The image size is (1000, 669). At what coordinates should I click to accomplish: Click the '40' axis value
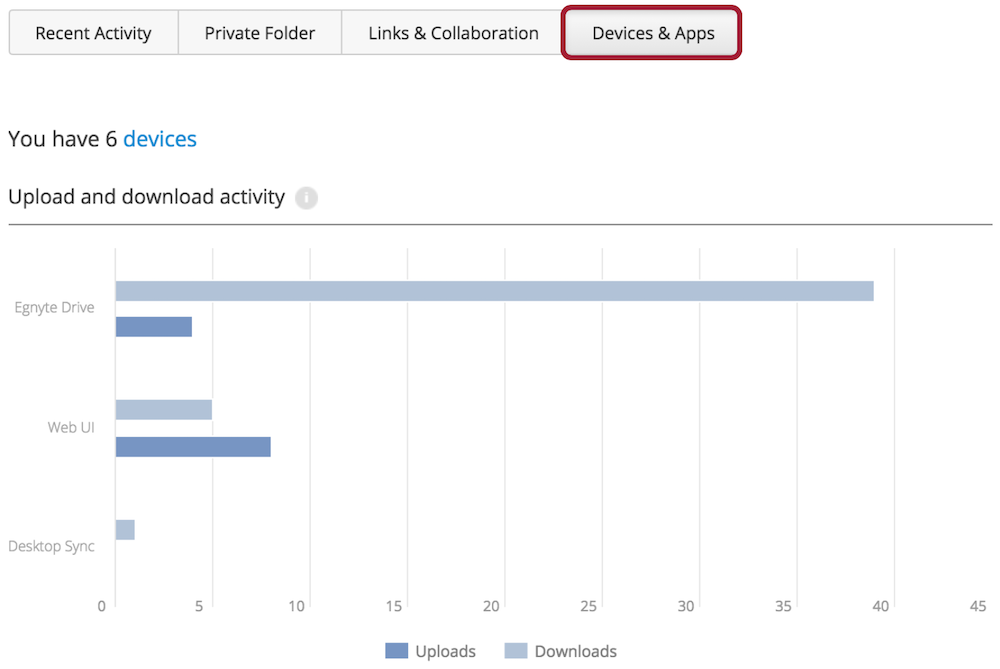pyautogui.click(x=881, y=606)
